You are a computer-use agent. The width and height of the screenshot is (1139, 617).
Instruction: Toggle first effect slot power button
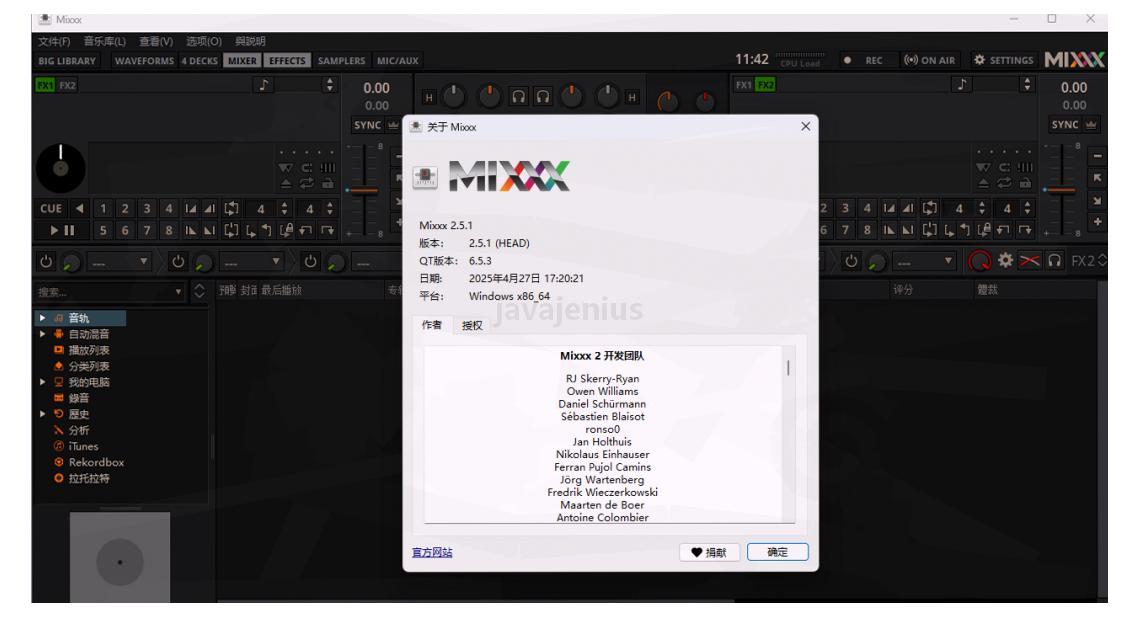[46, 261]
